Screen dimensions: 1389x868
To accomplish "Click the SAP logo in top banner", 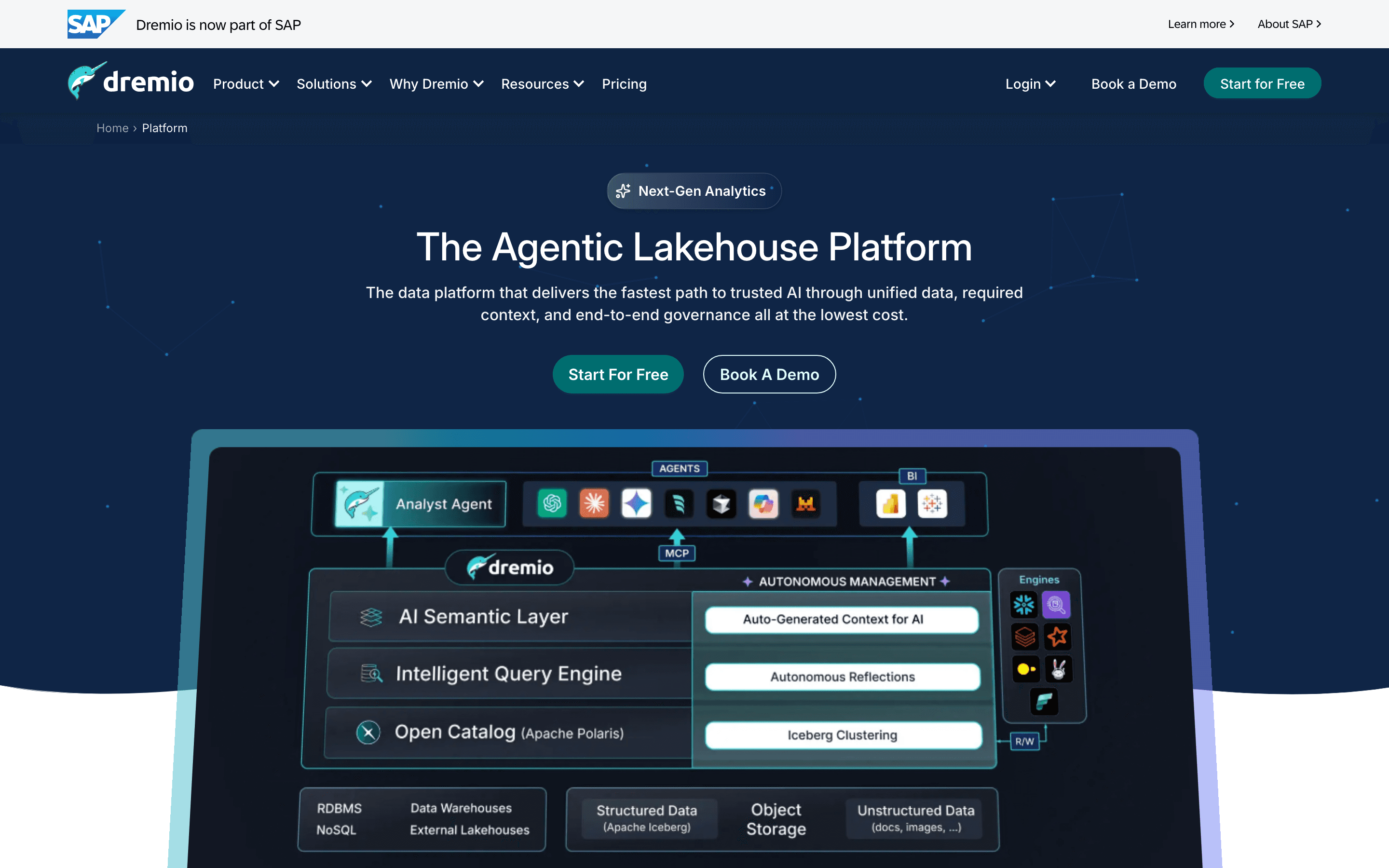I will click(x=96, y=24).
